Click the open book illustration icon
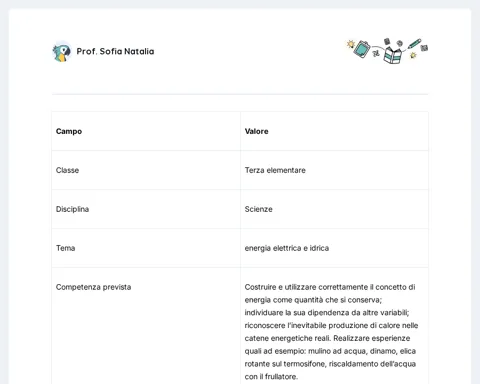Viewport: 480px width, 384px height. 393,55
